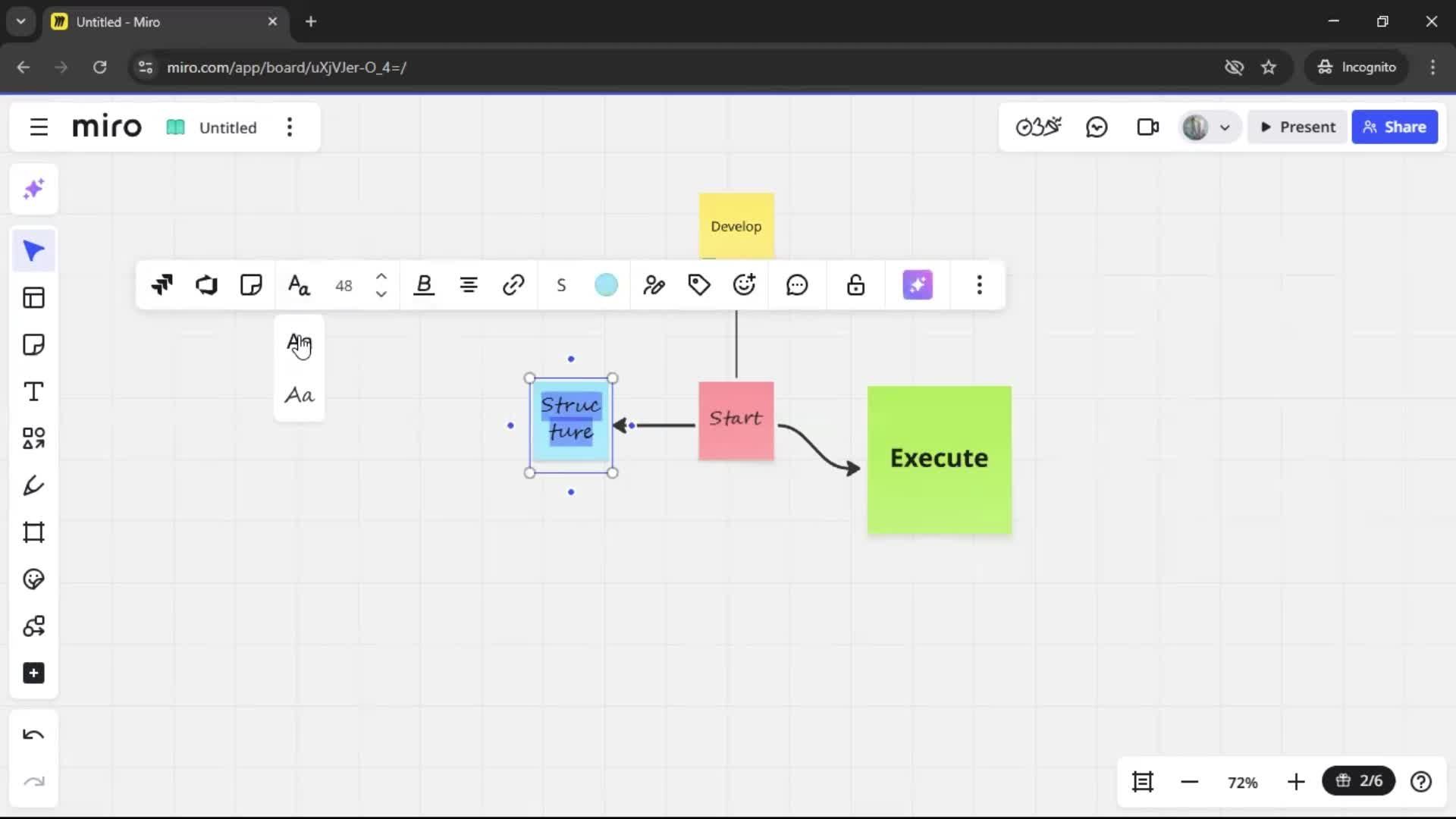Viewport: 1456px width, 819px height.
Task: Choose the handwriting Aa font option
Action: coord(299,395)
